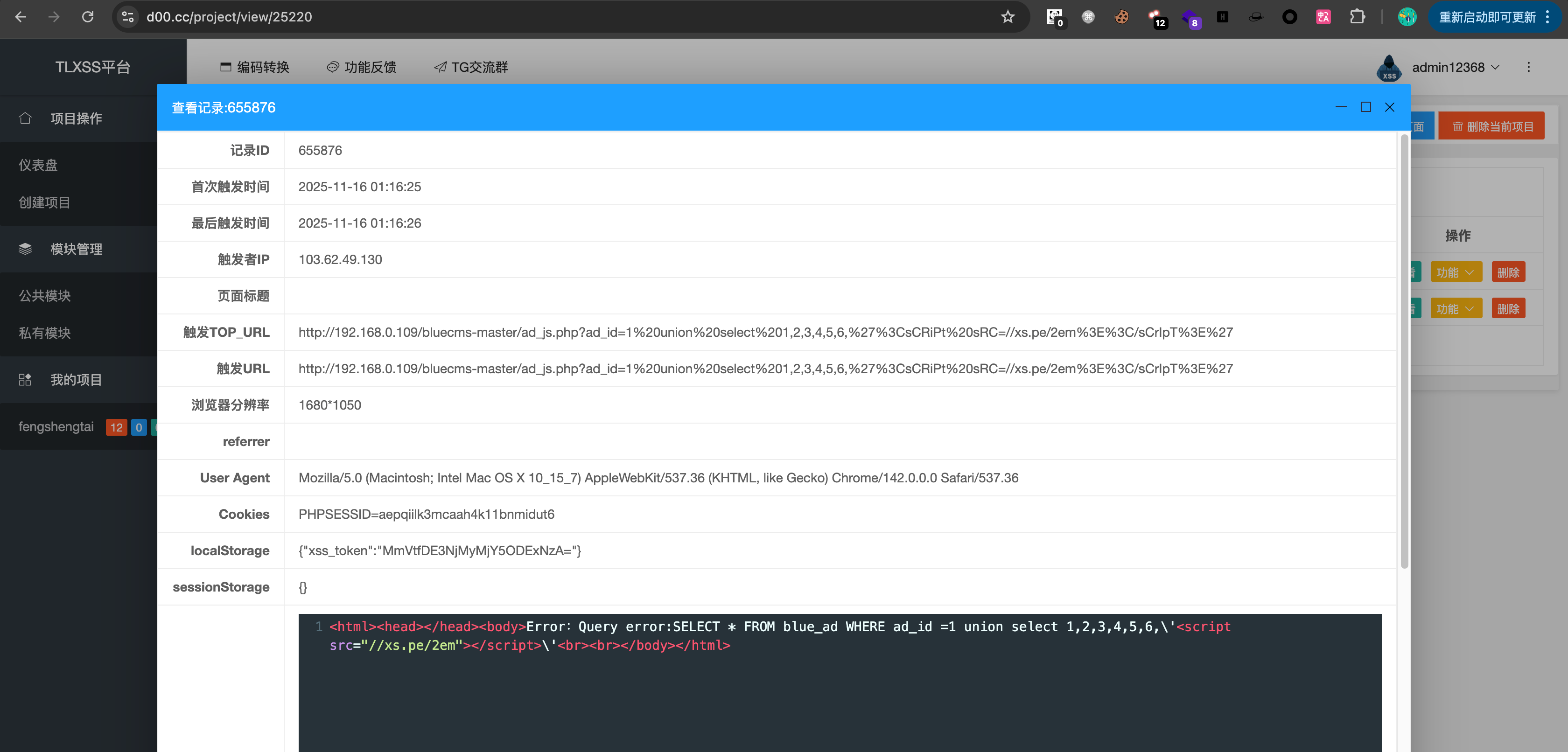The width and height of the screenshot is (1568, 752).
Task: Click the 删除当前项目 button
Action: (x=1491, y=126)
